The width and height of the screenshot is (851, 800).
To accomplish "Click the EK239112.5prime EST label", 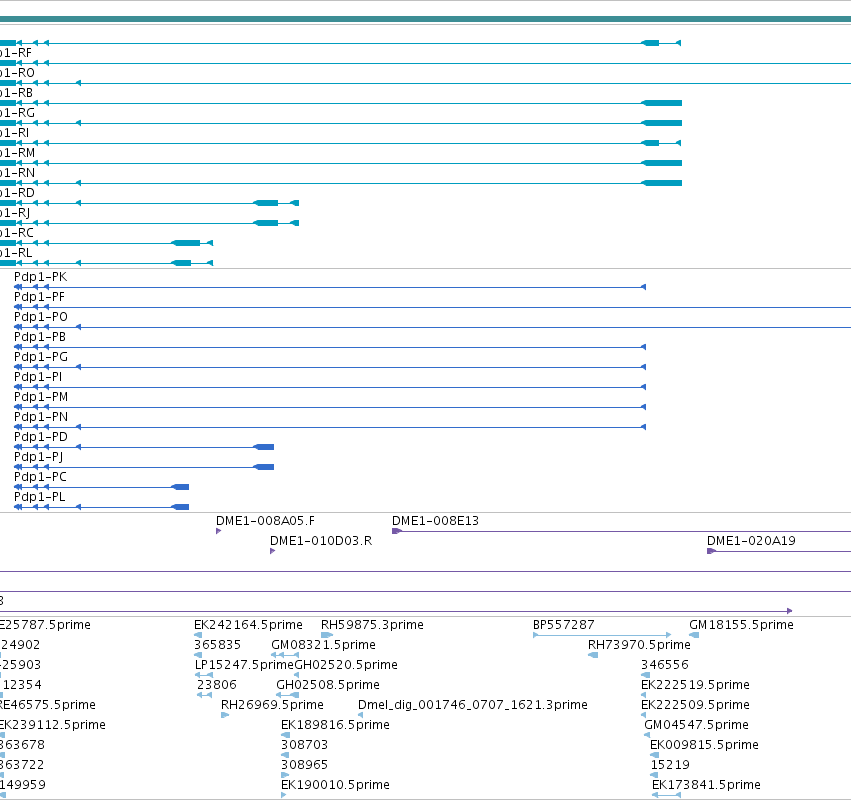I will point(53,725).
